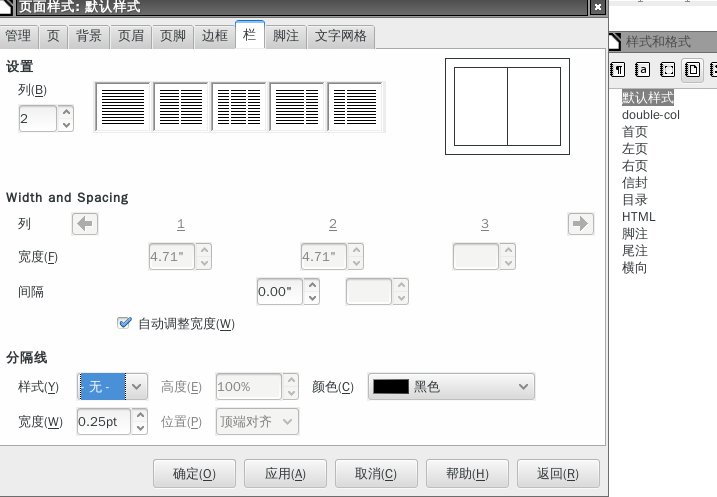The image size is (717, 497).
Task: Close the page style dialog
Action: tap(598, 7)
